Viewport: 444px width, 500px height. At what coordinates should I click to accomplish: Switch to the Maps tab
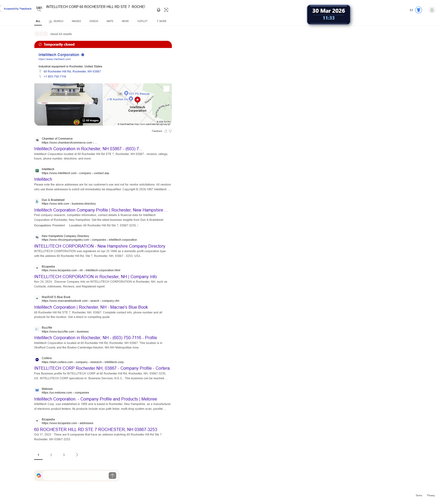pyautogui.click(x=110, y=21)
